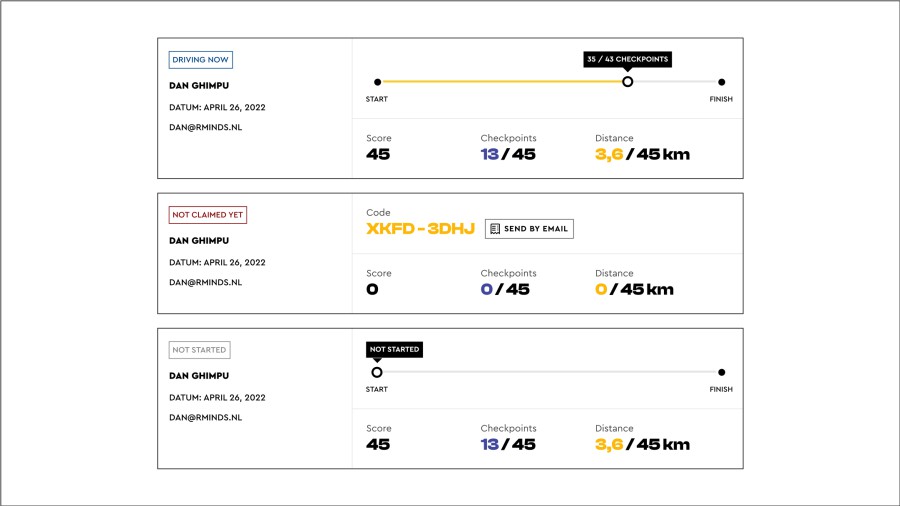Screen dimensions: 900x506
Task: Click the progress handle in the Driving Now card
Action: tap(627, 82)
